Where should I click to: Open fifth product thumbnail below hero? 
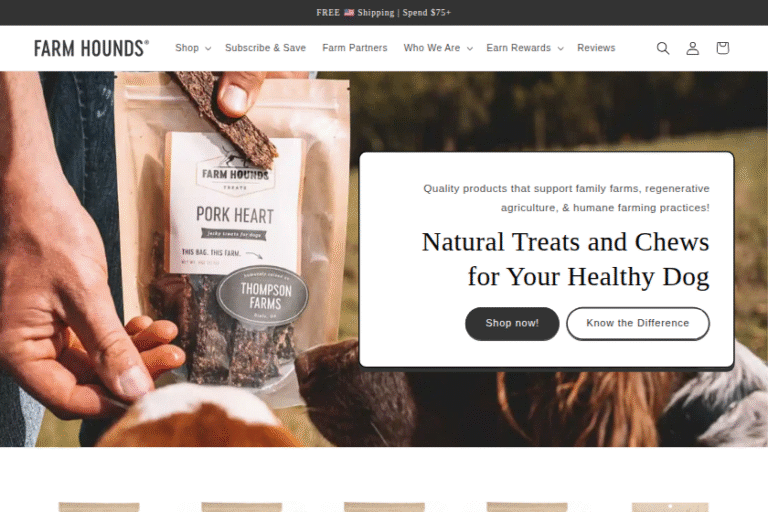click(x=670, y=507)
